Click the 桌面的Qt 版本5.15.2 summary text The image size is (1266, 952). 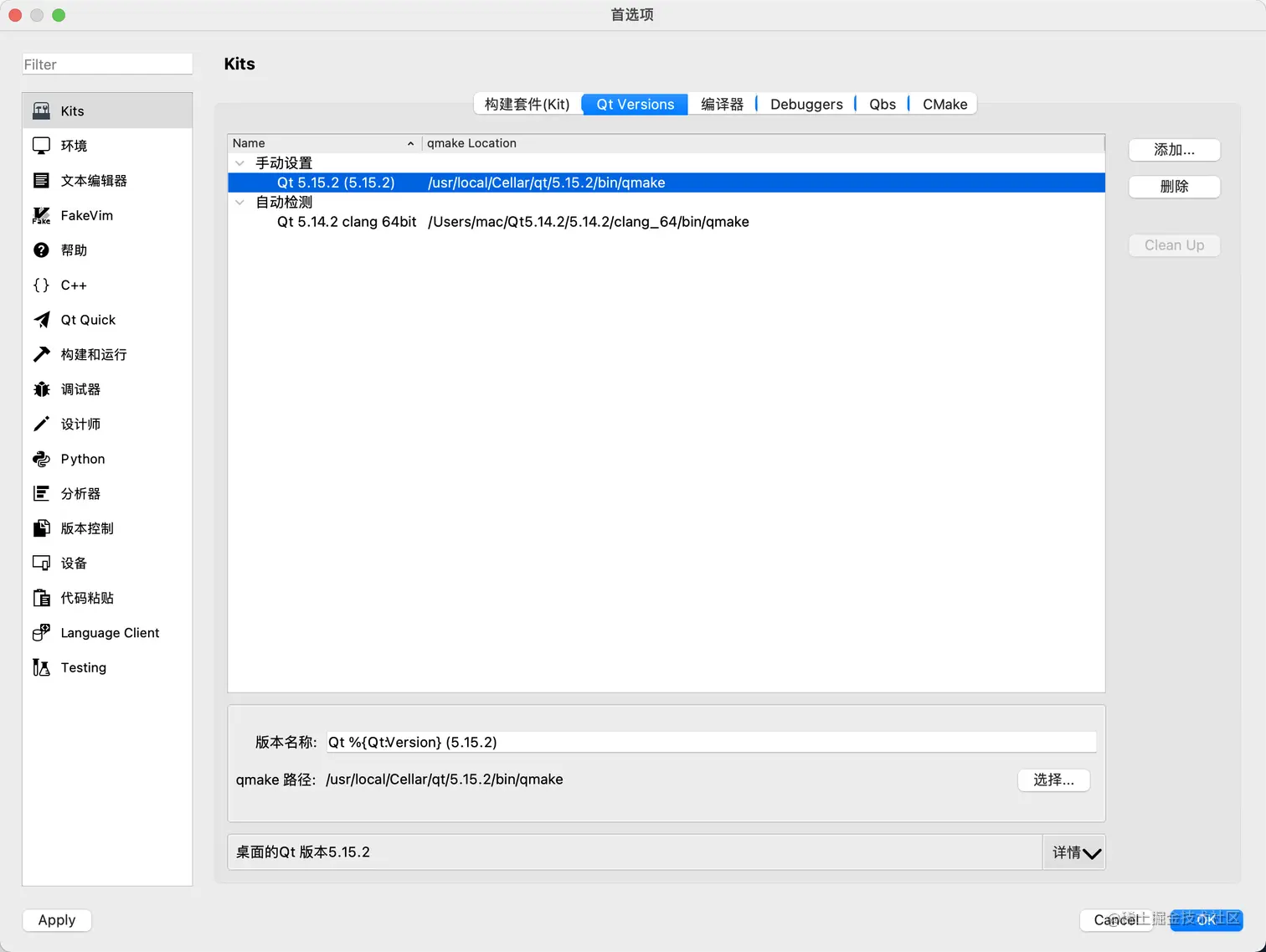click(x=303, y=852)
